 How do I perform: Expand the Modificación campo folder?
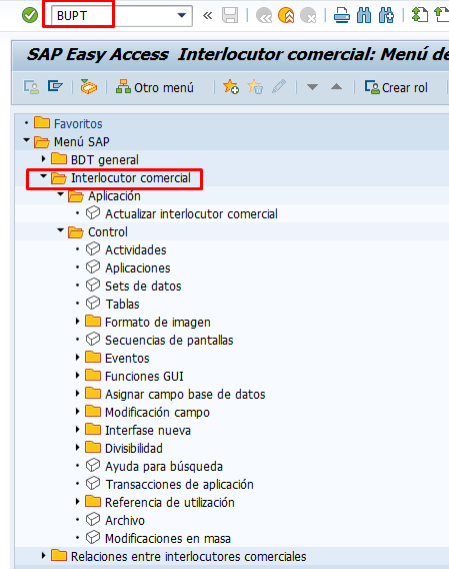tap(77, 411)
